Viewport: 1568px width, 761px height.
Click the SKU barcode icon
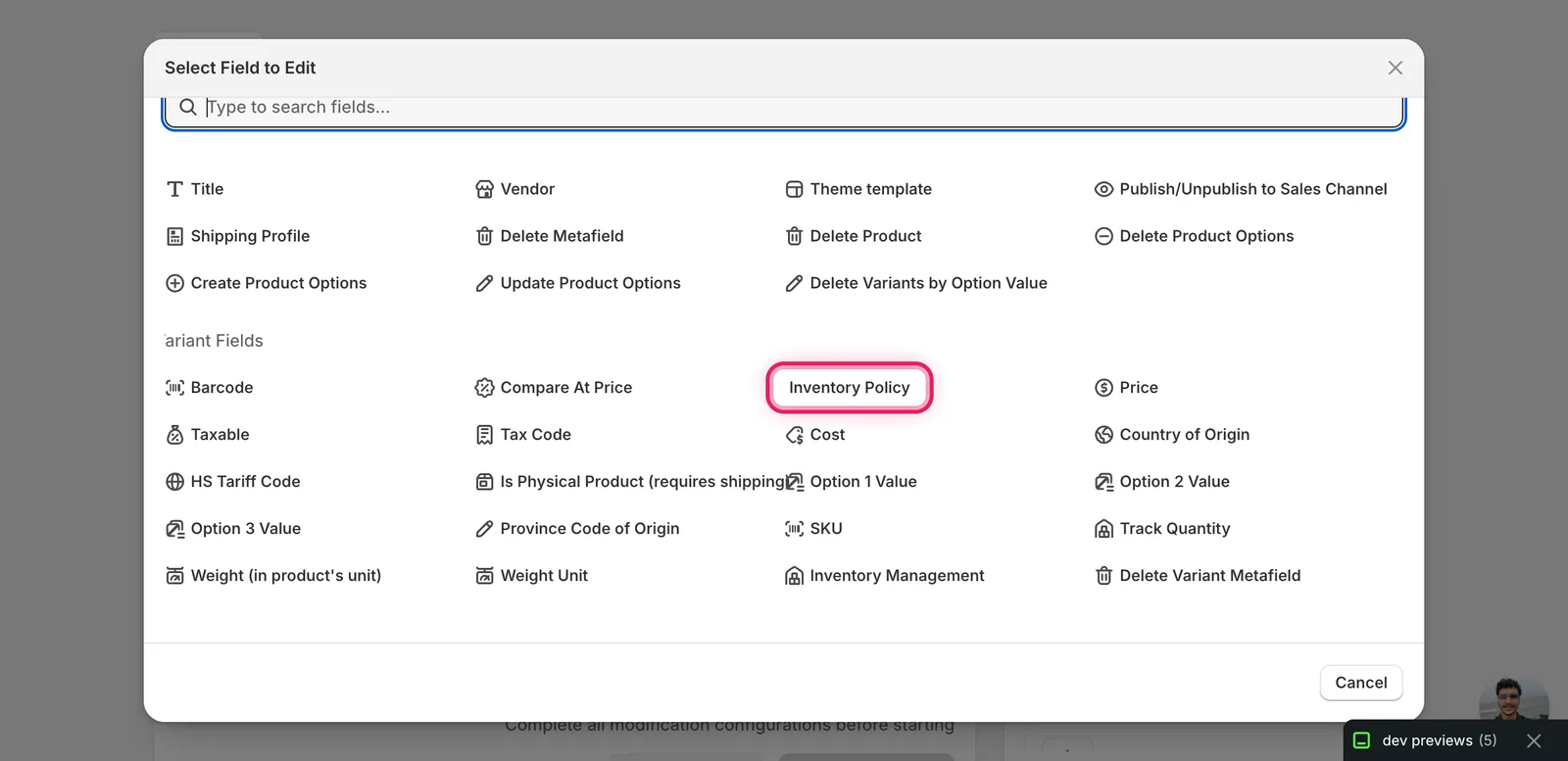(794, 529)
